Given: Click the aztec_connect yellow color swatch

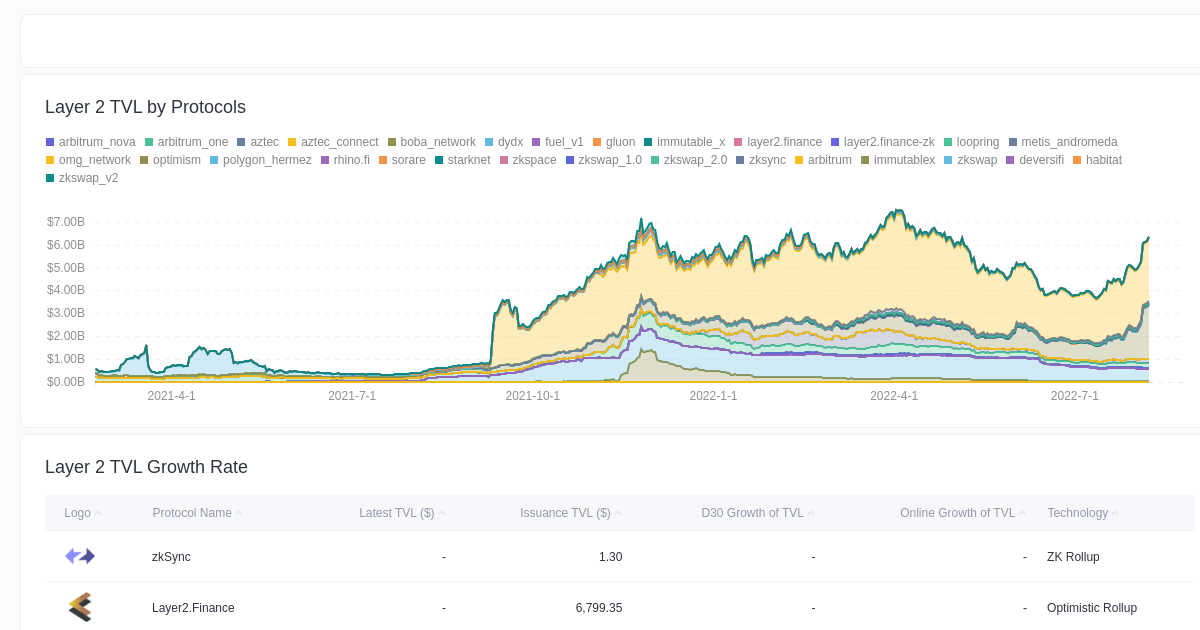Looking at the screenshot, I should pos(294,142).
